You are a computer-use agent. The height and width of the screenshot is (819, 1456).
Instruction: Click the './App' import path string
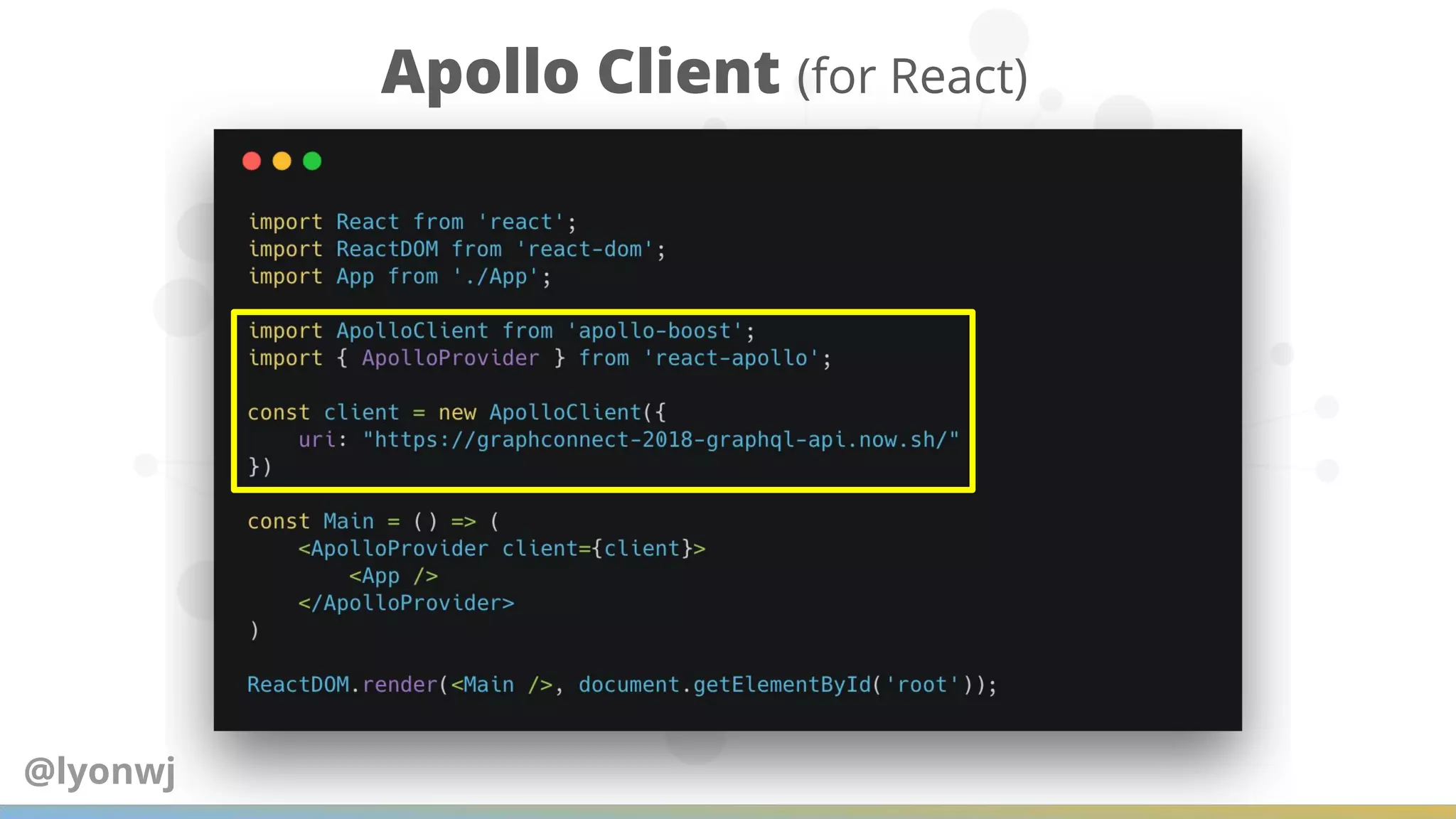[496, 277]
